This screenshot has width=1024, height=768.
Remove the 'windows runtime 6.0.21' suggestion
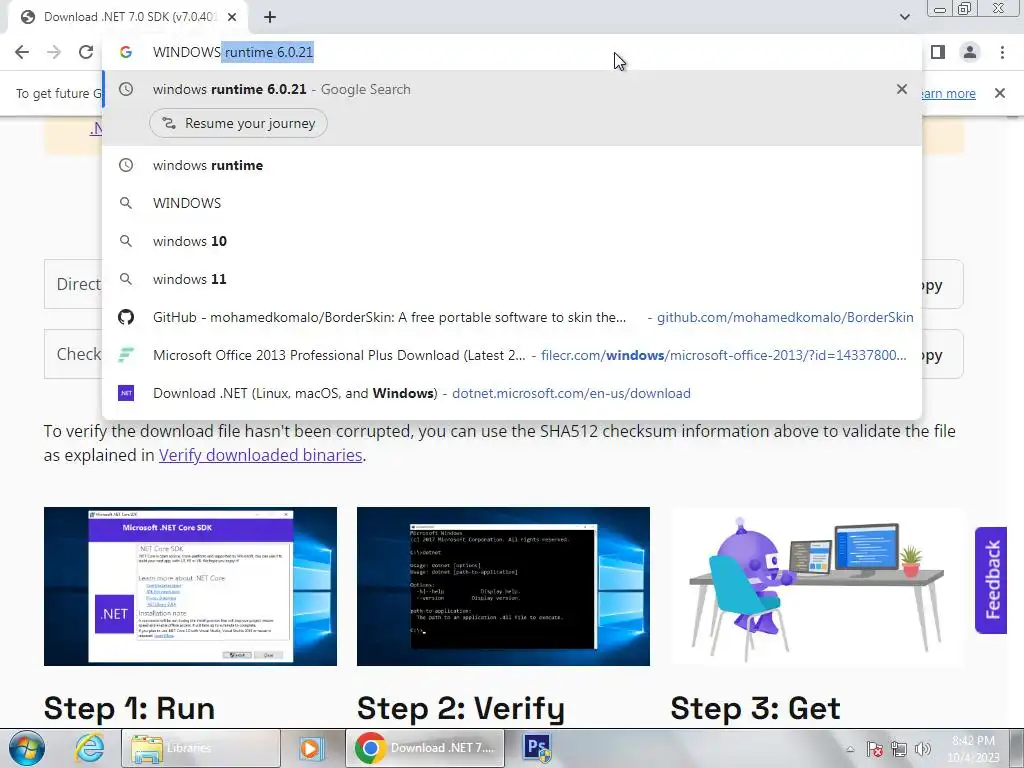click(902, 89)
